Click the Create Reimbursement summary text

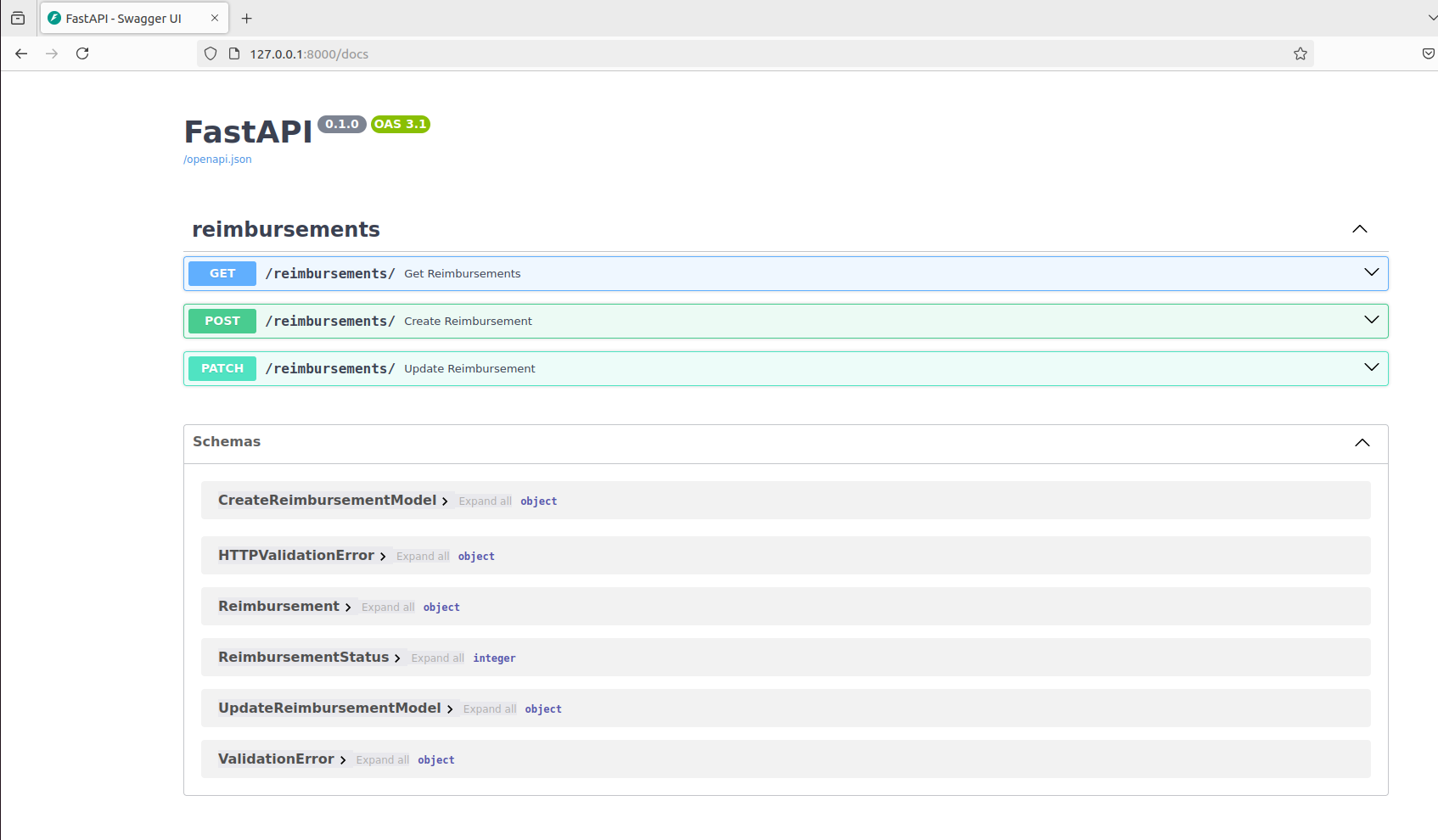(x=468, y=321)
